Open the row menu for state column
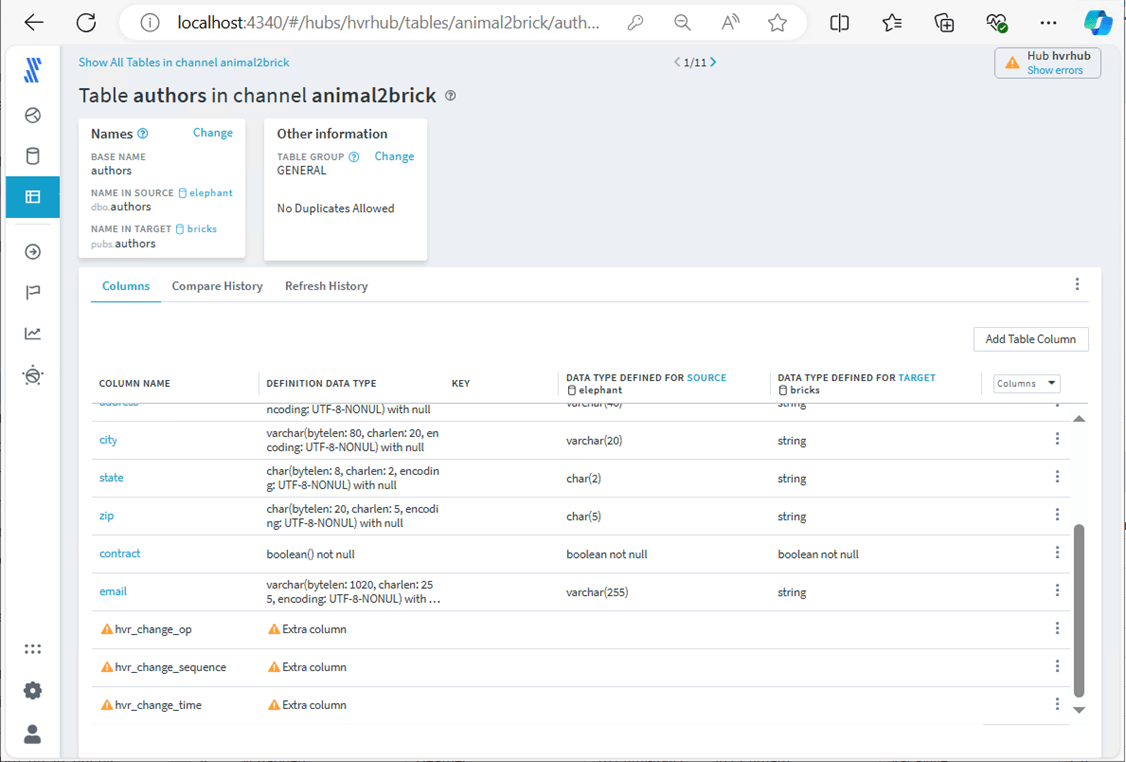 click(1057, 477)
